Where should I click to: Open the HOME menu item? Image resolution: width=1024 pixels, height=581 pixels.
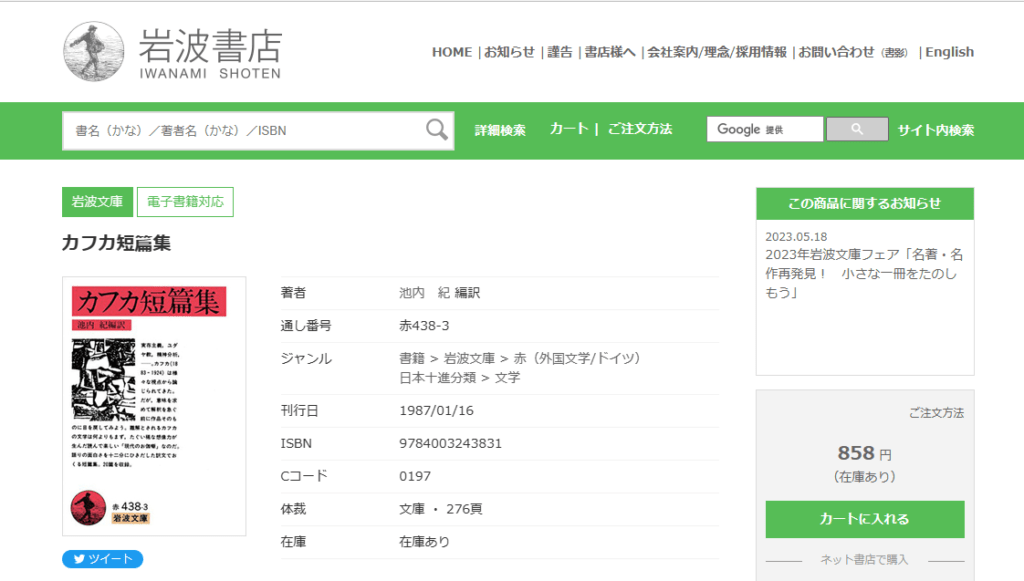point(452,52)
